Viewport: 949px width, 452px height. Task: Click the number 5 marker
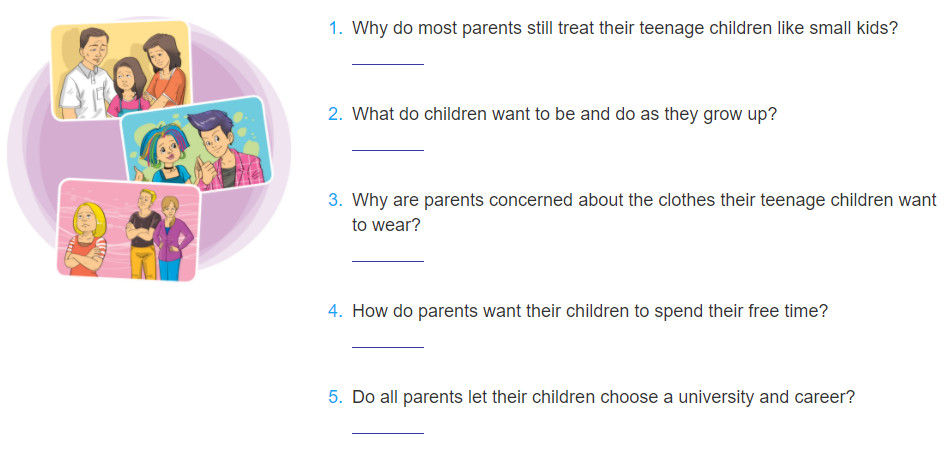(x=335, y=397)
